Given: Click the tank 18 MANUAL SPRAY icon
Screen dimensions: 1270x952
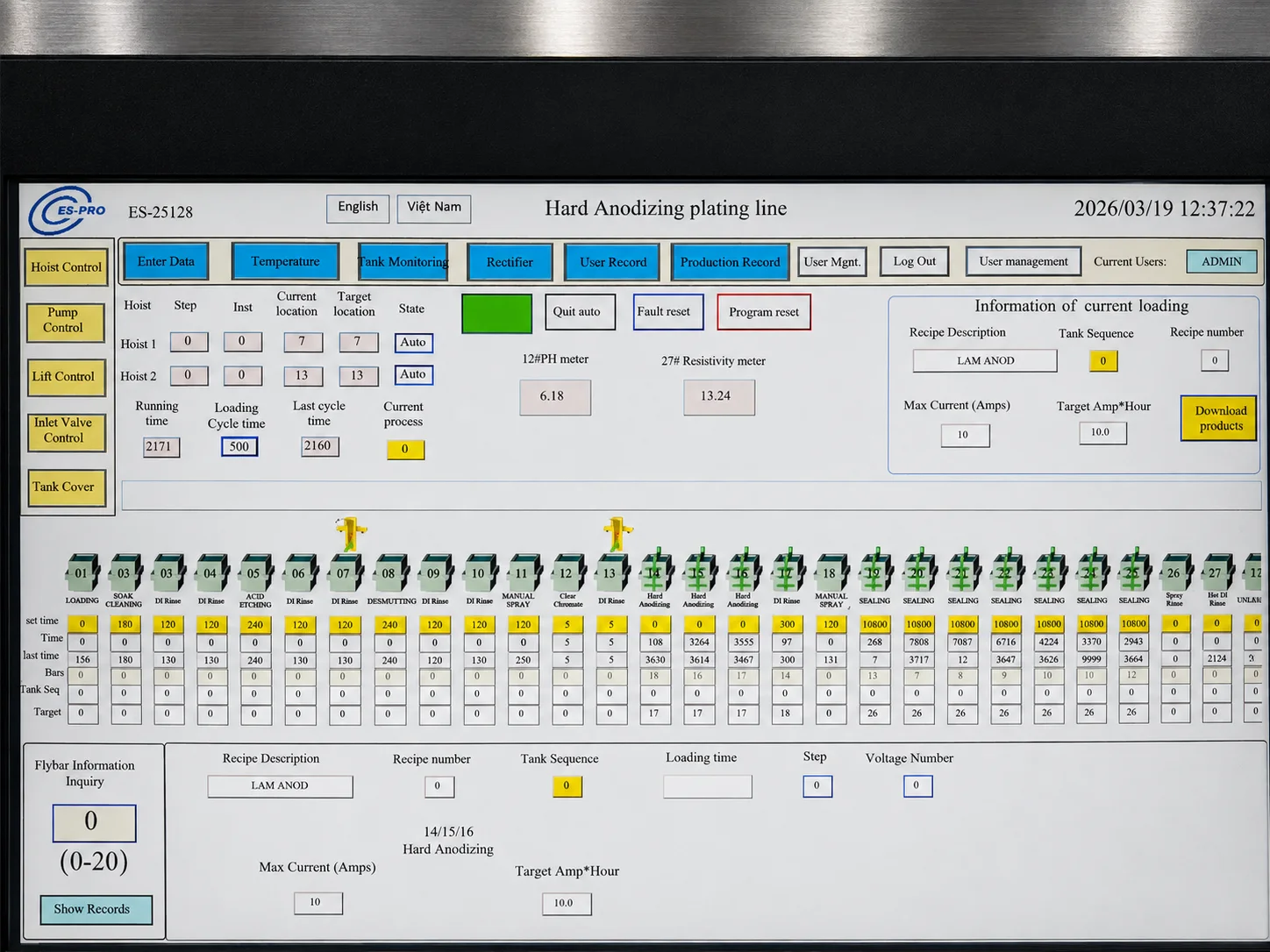Looking at the screenshot, I should (831, 573).
